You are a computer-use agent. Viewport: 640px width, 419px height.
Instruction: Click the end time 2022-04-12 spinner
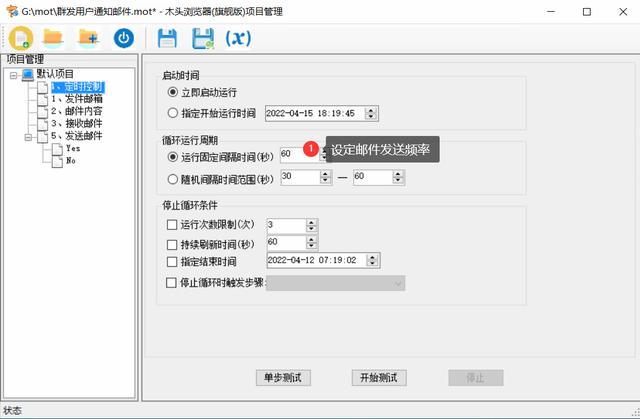(372, 260)
